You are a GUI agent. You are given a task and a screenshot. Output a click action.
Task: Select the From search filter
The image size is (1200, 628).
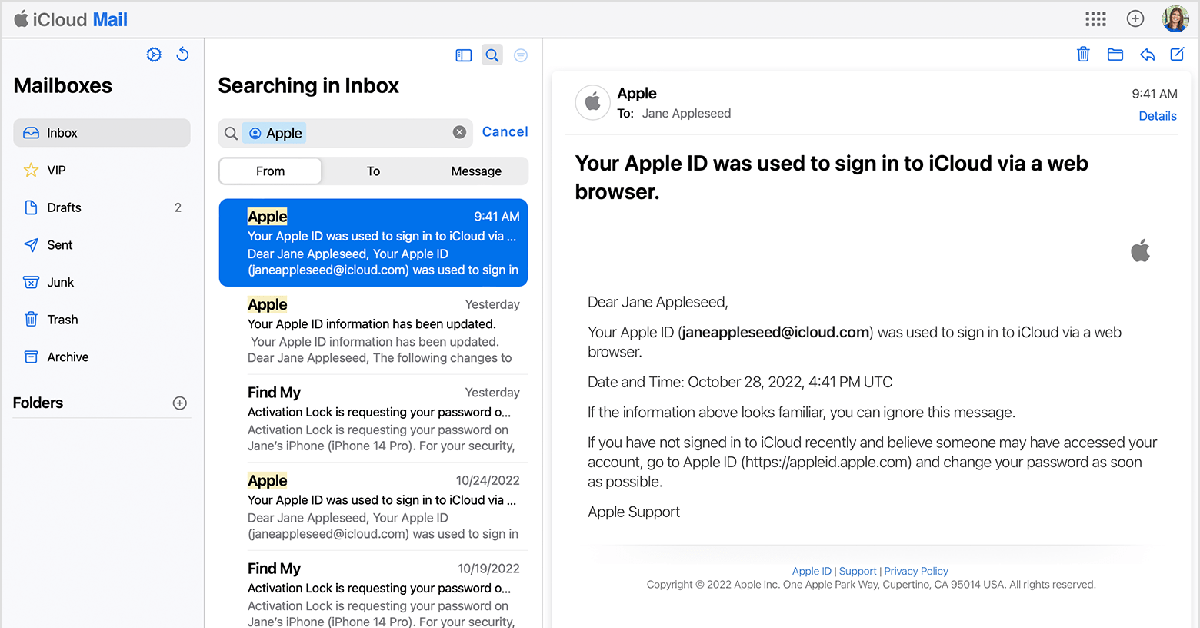(x=270, y=171)
